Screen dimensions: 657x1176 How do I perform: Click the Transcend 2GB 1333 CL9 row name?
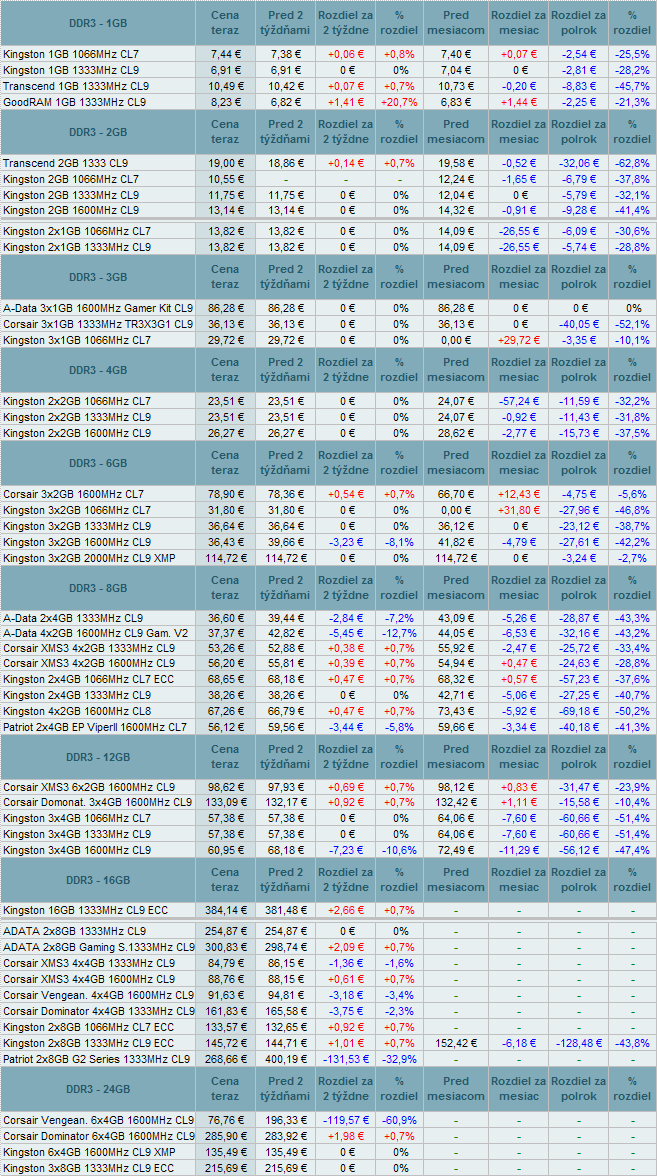pyautogui.click(x=66, y=164)
